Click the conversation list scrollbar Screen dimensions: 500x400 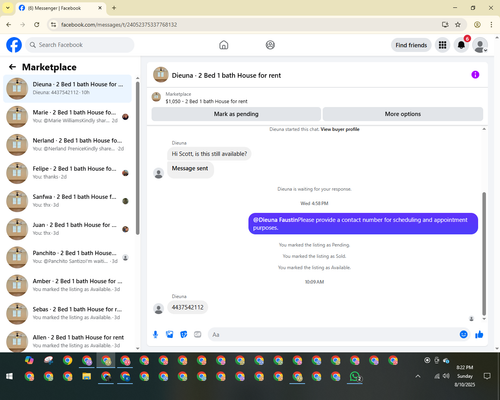tap(137, 158)
